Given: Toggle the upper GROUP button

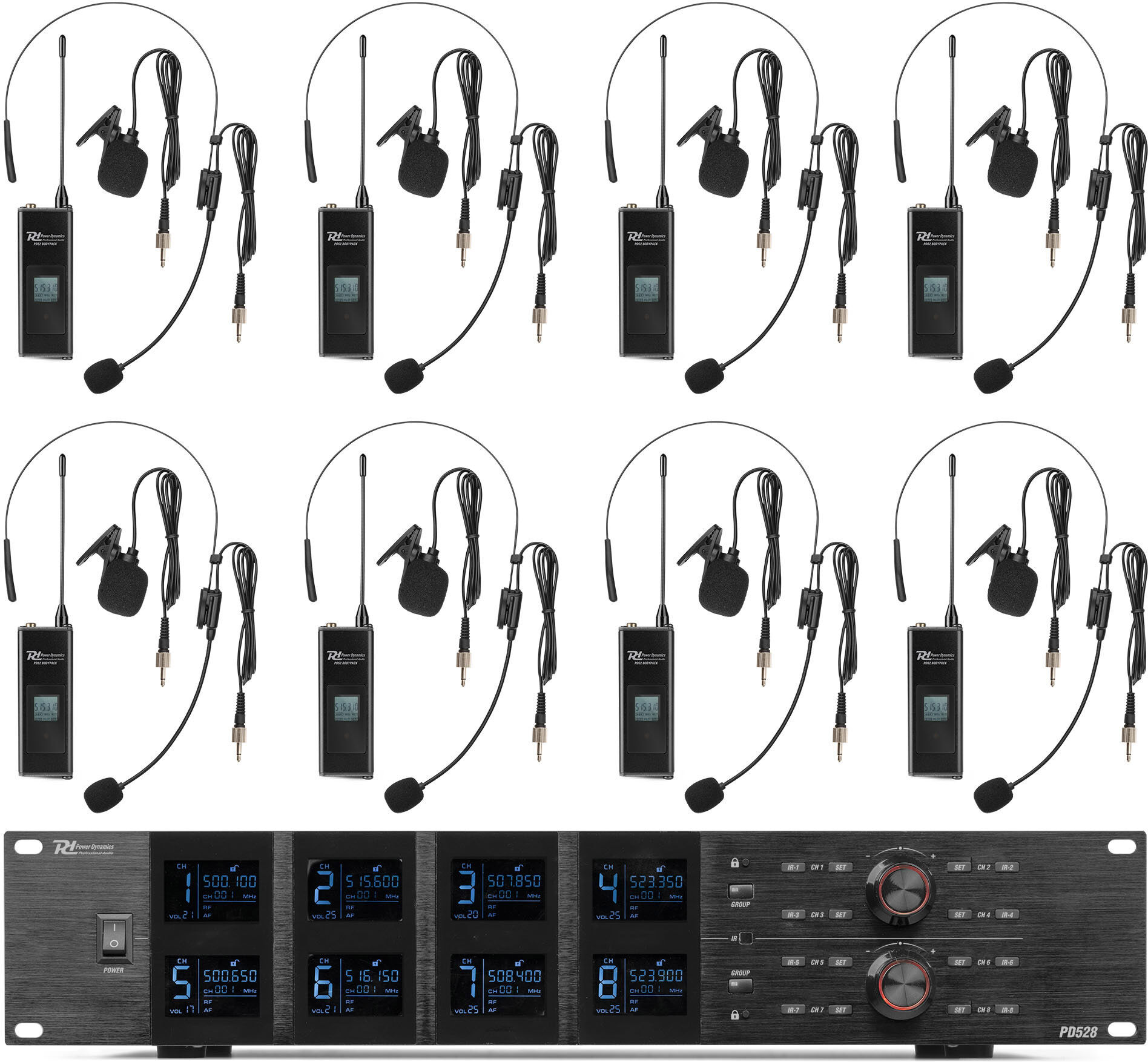Looking at the screenshot, I should [741, 891].
